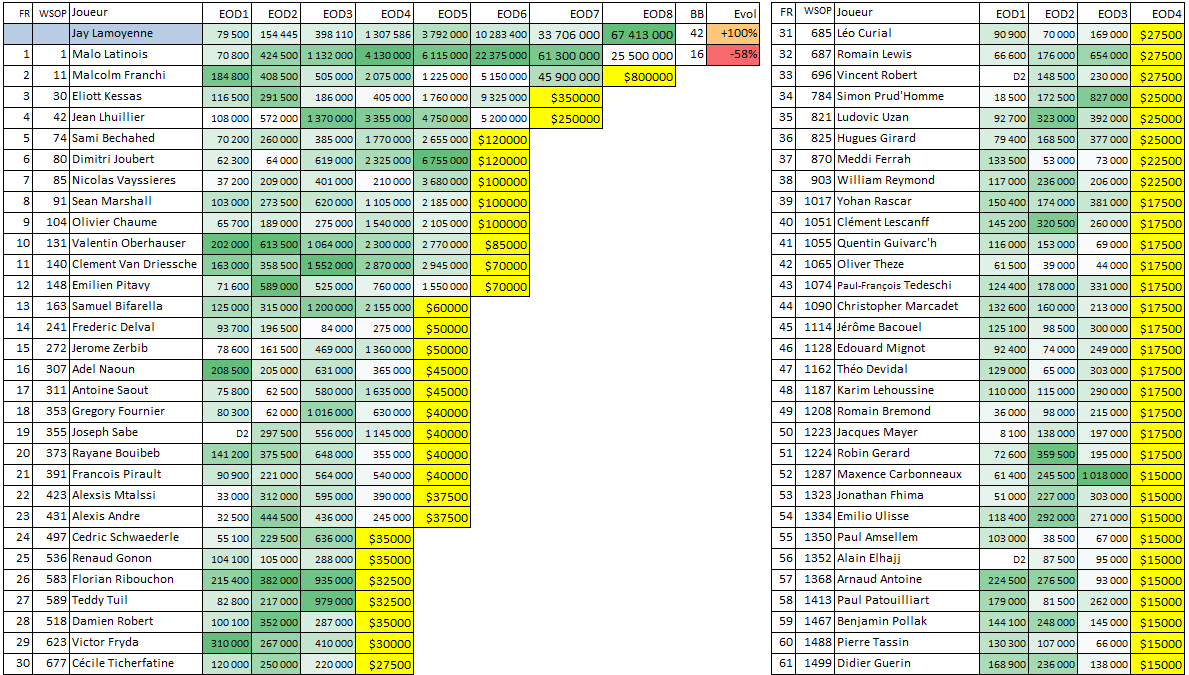
Task: Click the Malo Latinois player cell
Action: coord(136,55)
